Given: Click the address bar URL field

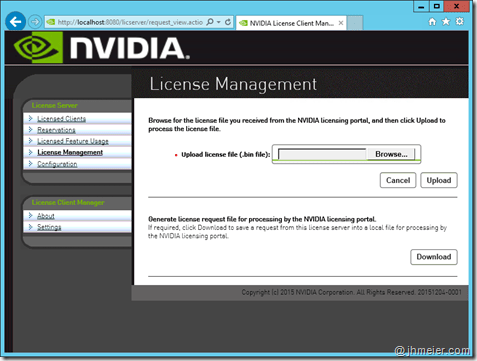Looking at the screenshot, I should (x=130, y=22).
